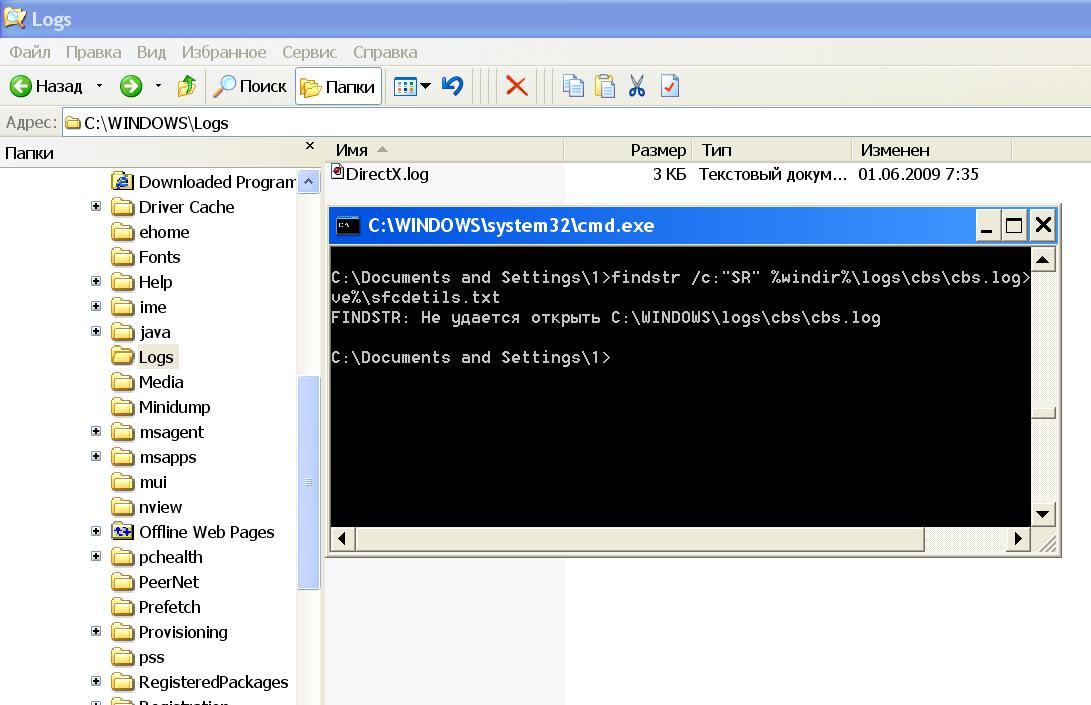Viewport: 1091px width, 705px height.
Task: Expand the Driver Cache folder node
Action: coord(96,207)
